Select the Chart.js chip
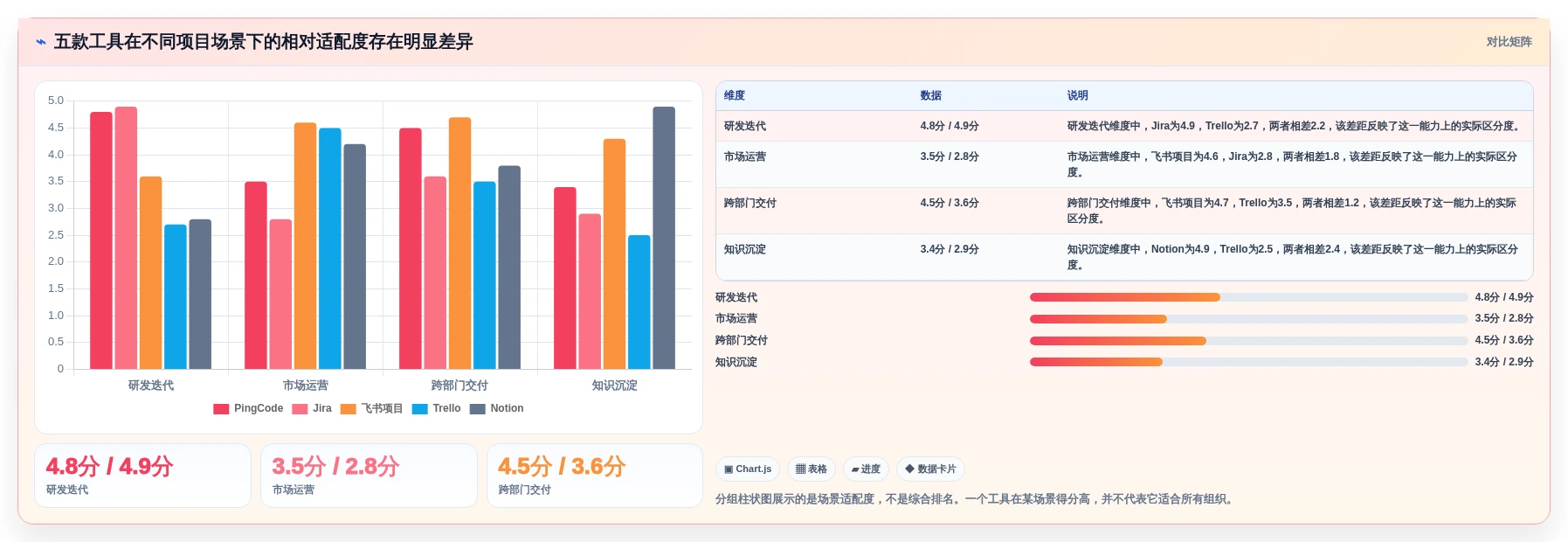 [748, 469]
